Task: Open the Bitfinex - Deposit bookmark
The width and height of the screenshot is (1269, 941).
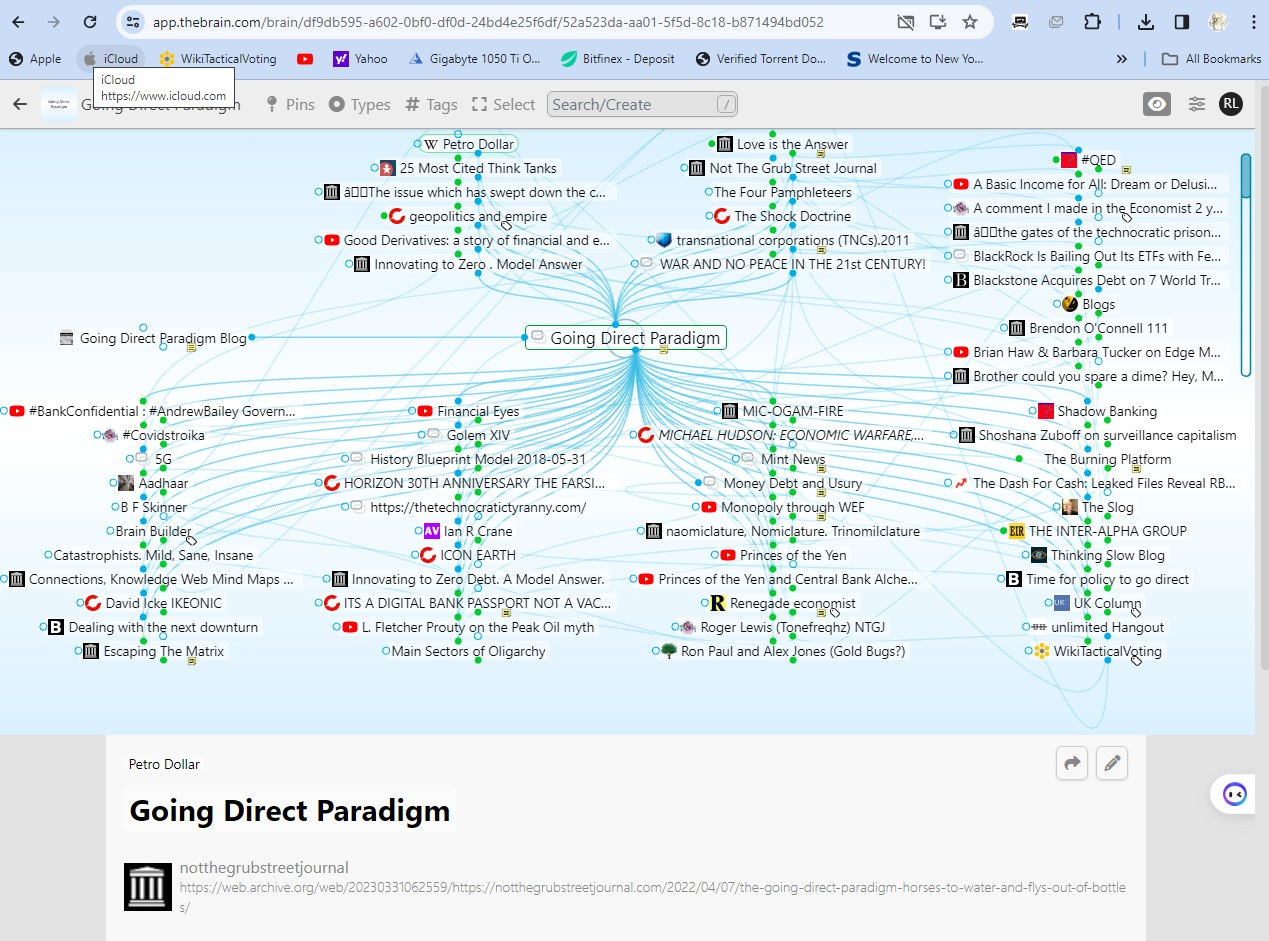Action: (x=618, y=59)
